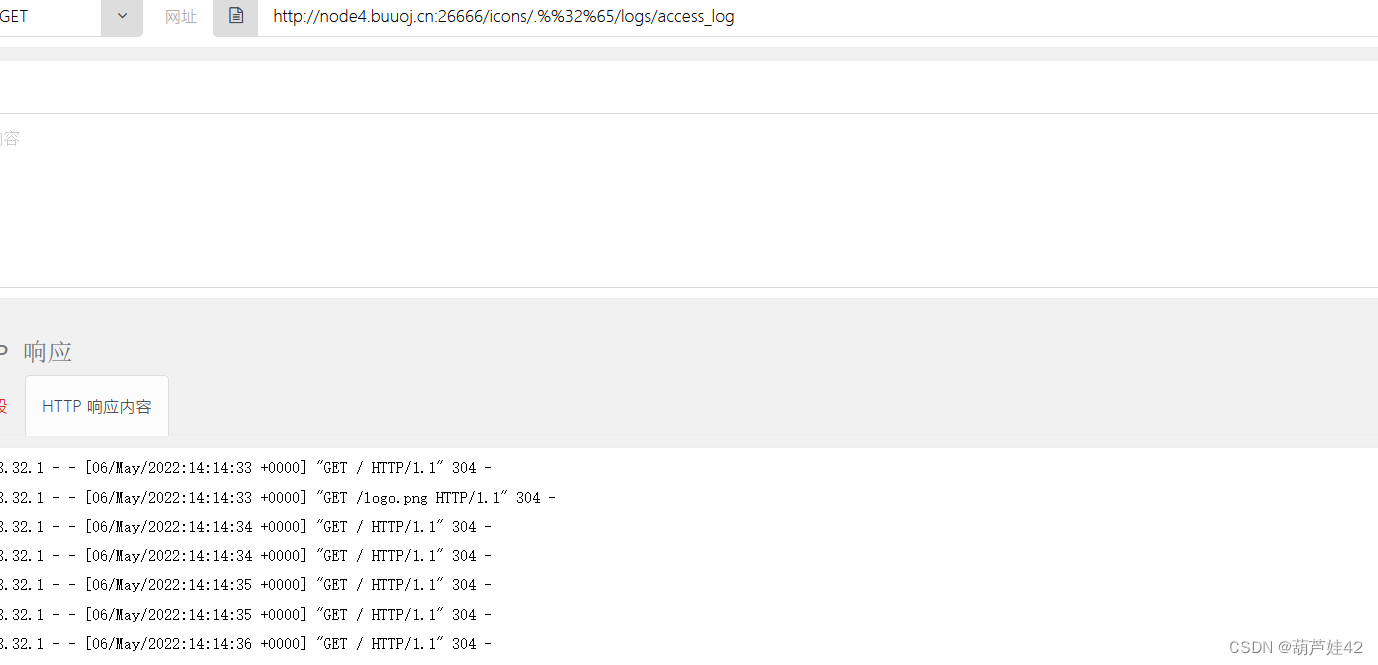The image size is (1378, 665).
Task: Expand the GET method selector chevron
Action: pyautogui.click(x=121, y=16)
